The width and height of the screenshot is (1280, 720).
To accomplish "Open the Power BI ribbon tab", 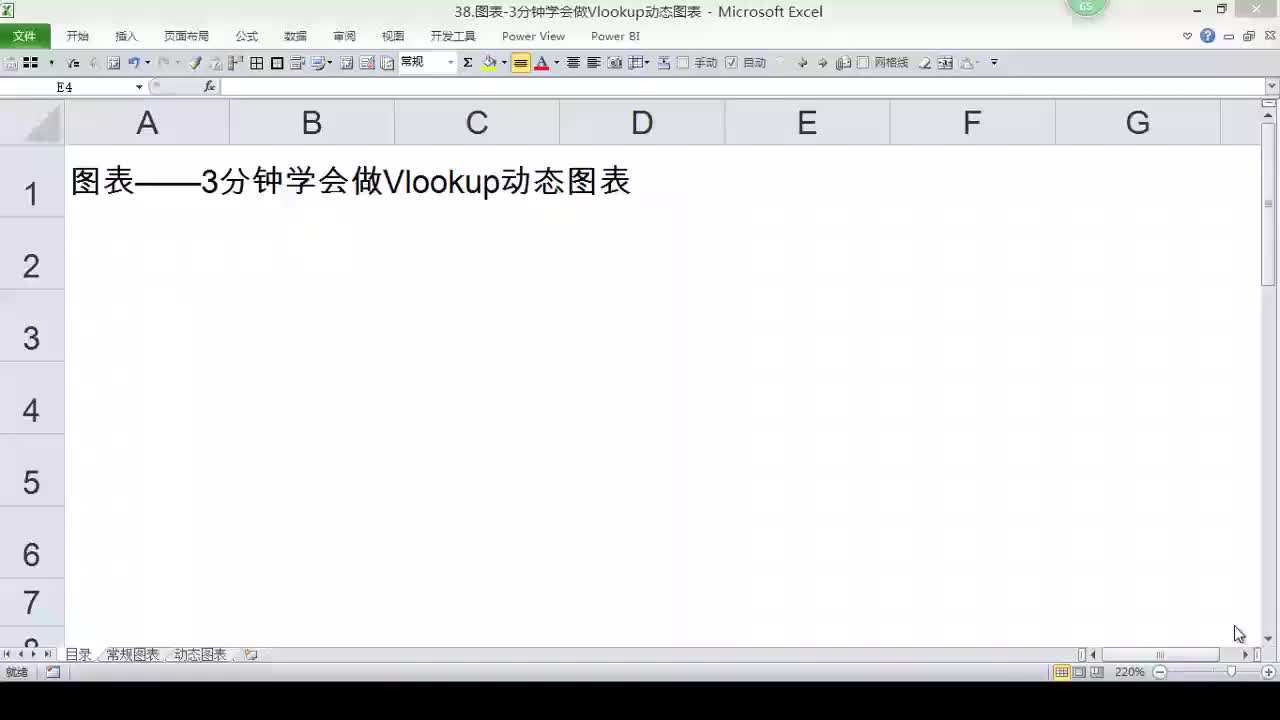I will point(615,36).
